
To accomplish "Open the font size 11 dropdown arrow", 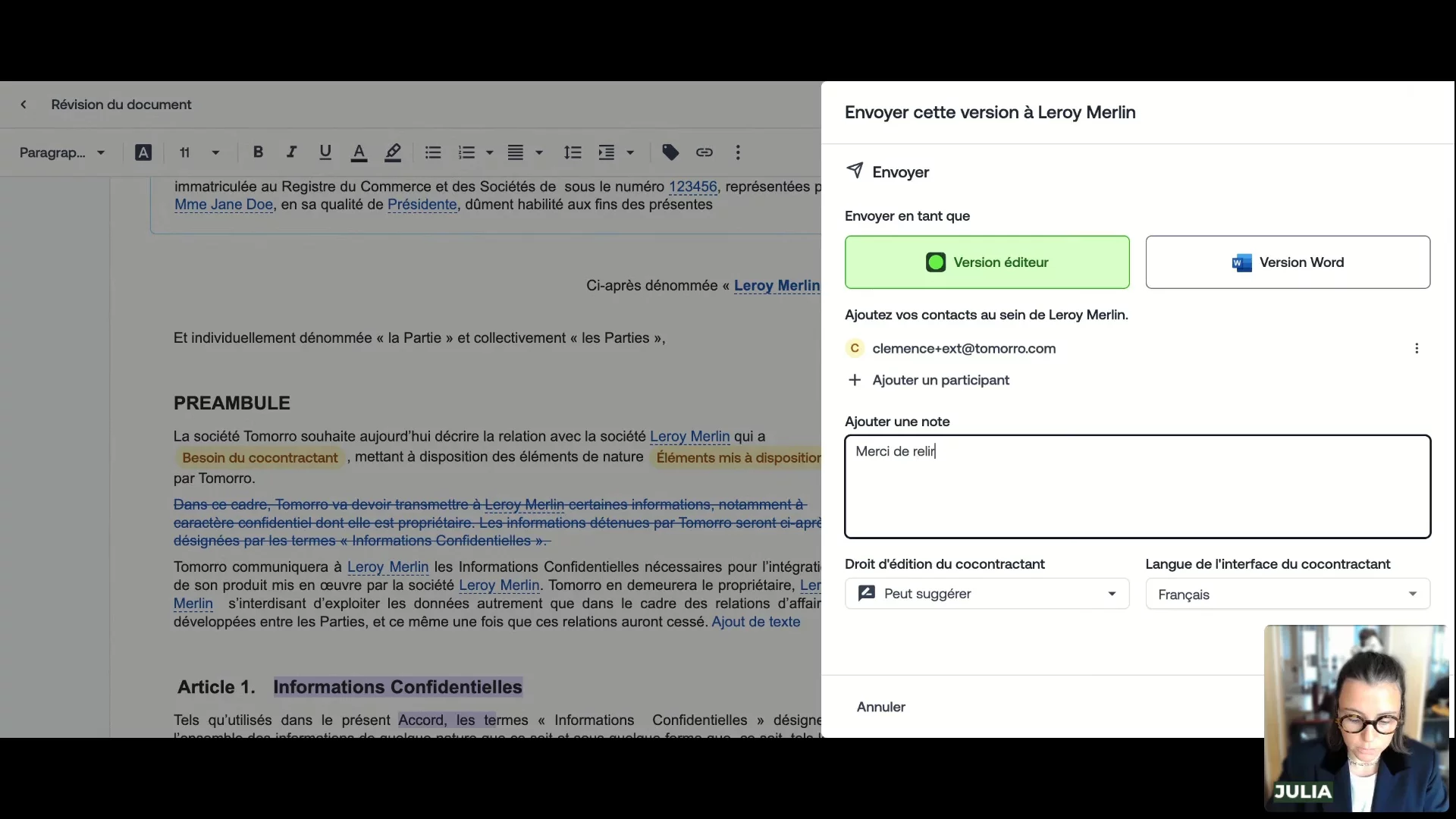I will pos(215,152).
